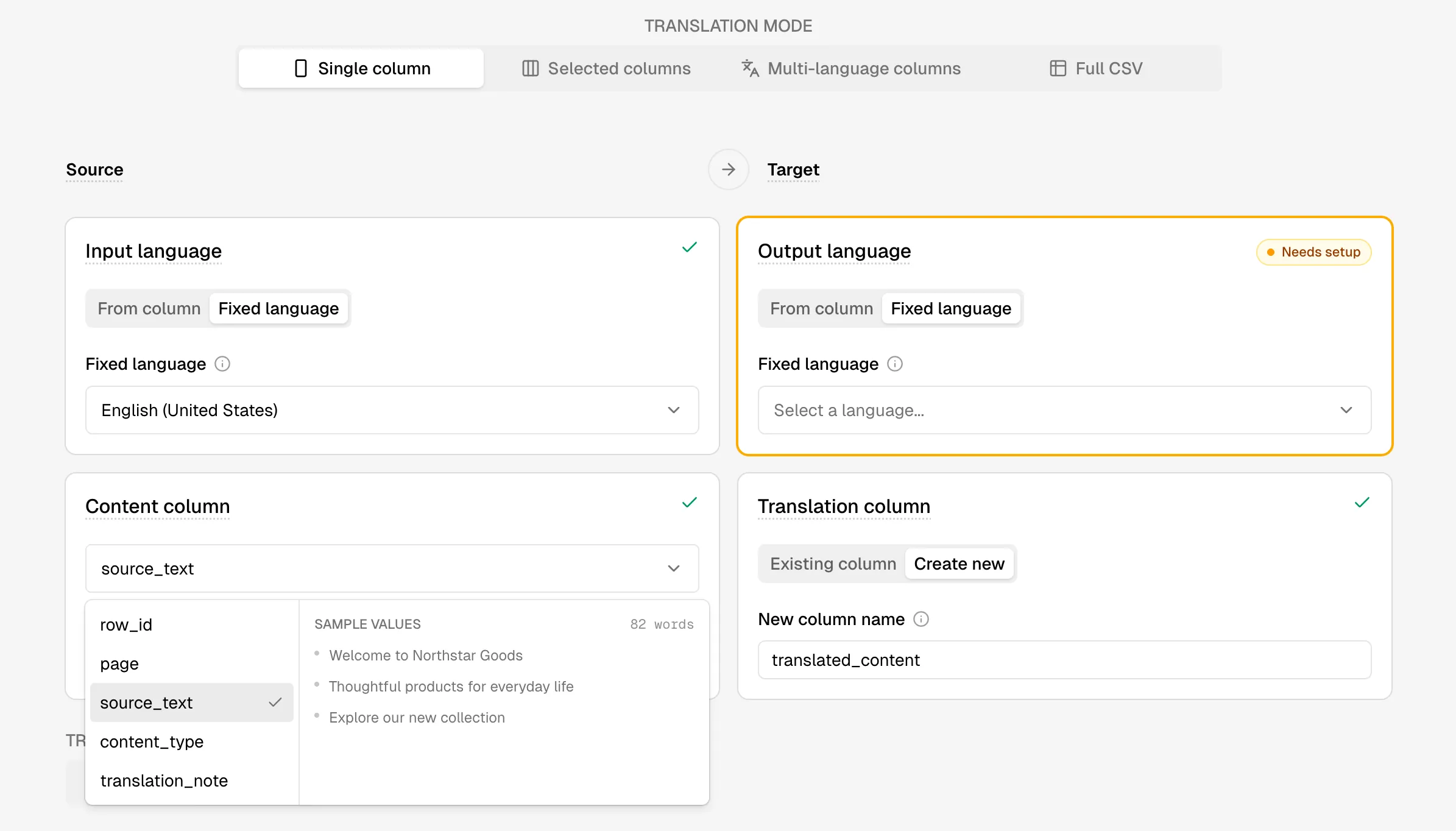Choose translation_note from column list

pos(191,780)
